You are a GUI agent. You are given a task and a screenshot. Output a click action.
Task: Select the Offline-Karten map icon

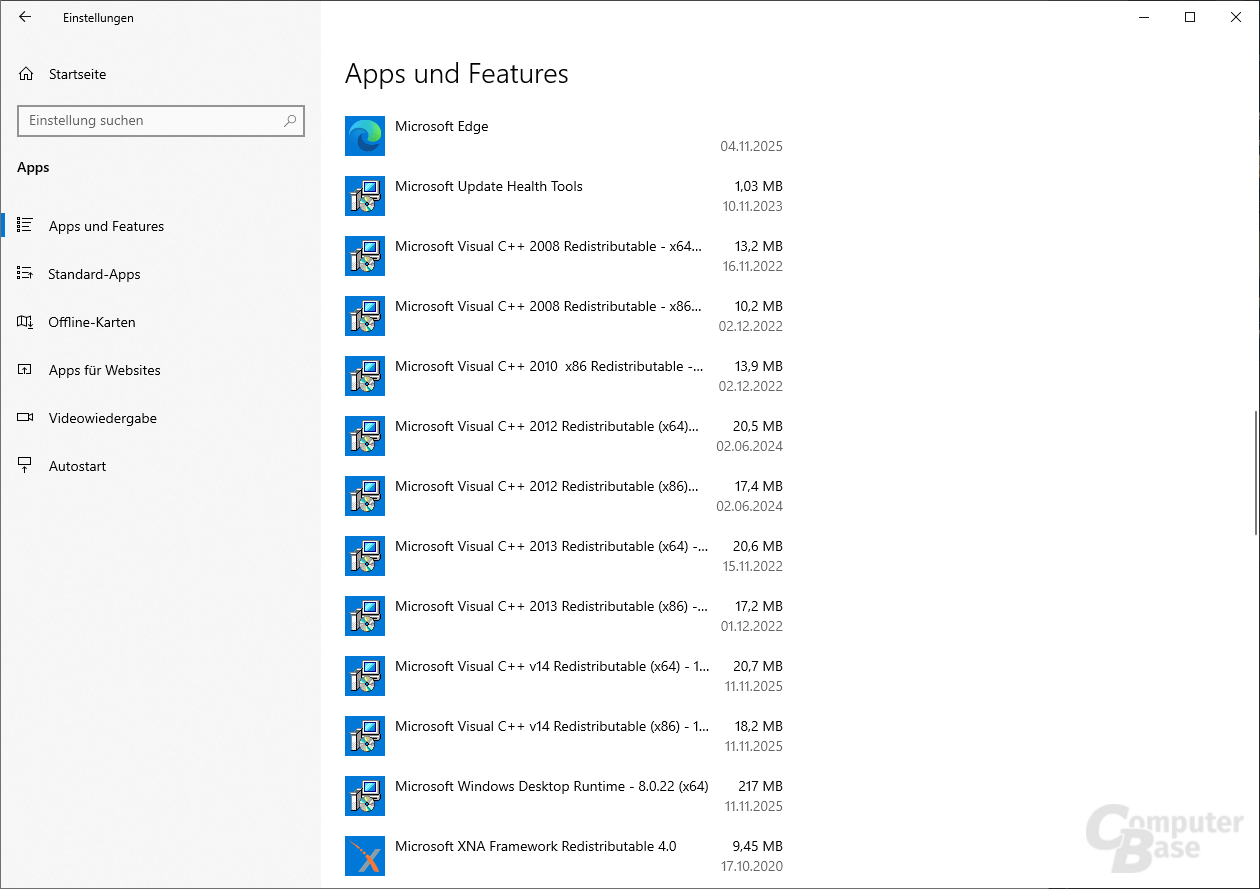(23, 322)
